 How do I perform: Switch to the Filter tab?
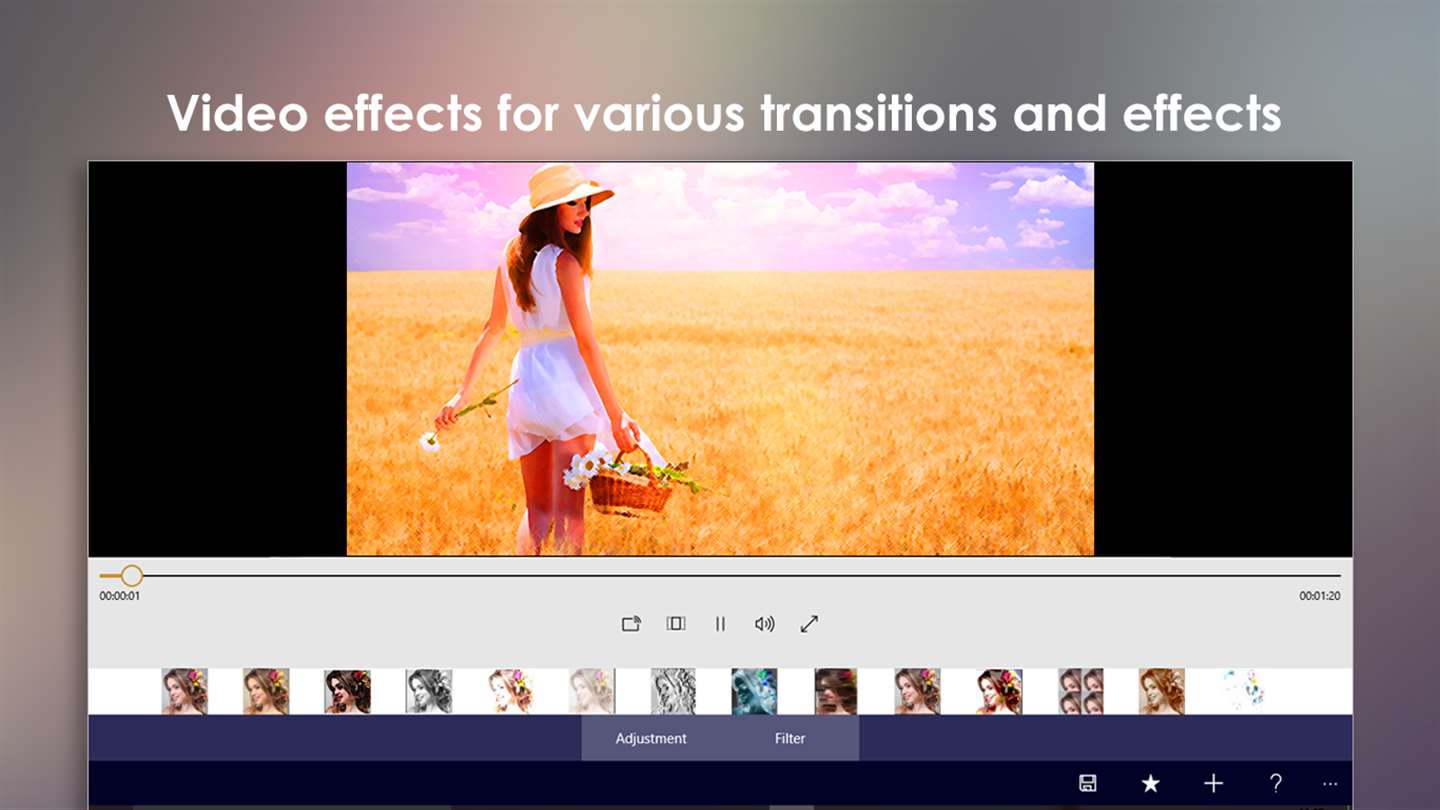[x=790, y=739]
